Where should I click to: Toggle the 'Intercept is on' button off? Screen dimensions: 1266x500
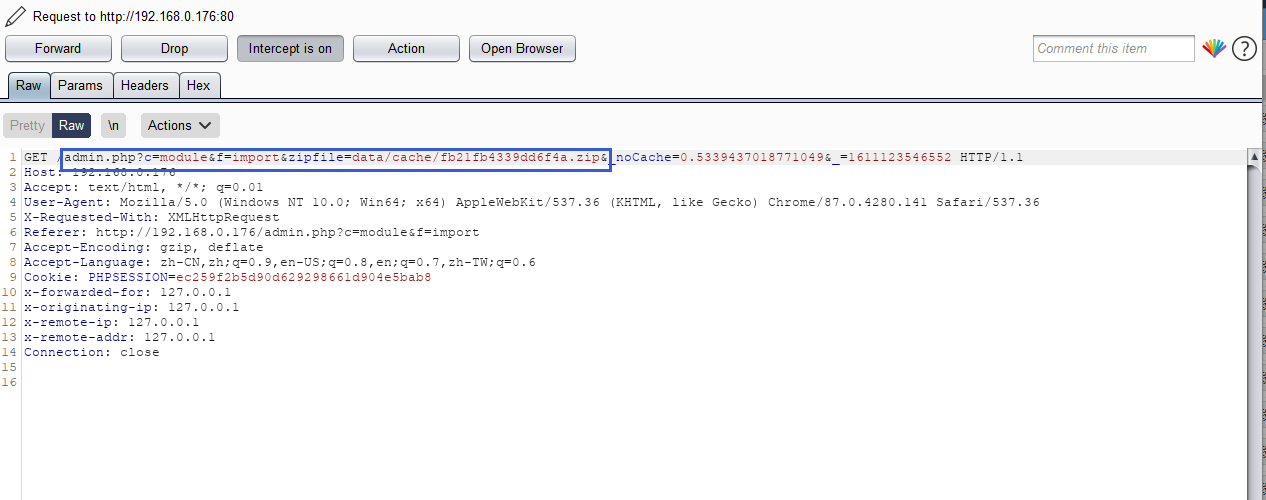point(290,48)
